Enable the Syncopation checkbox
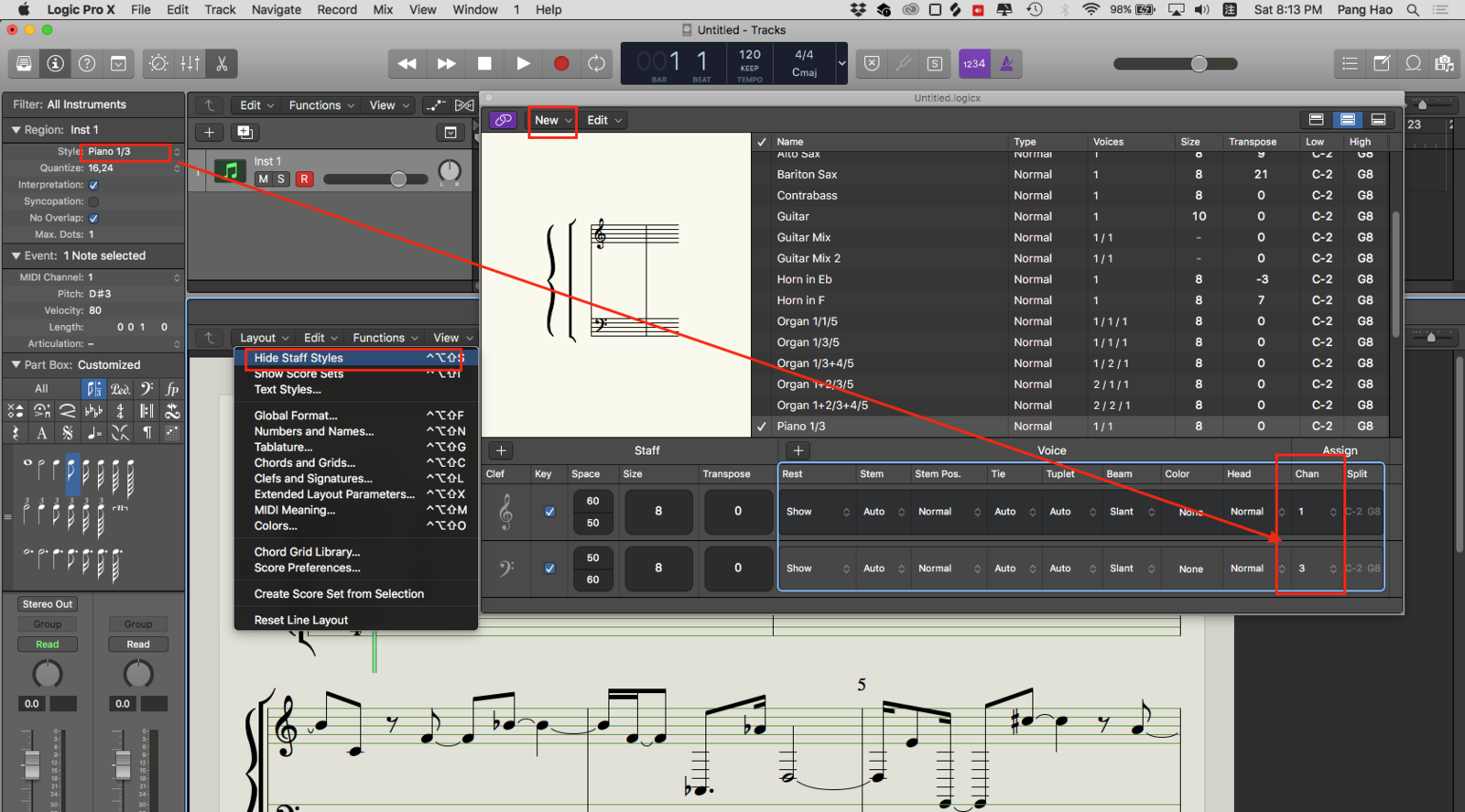 coord(93,201)
